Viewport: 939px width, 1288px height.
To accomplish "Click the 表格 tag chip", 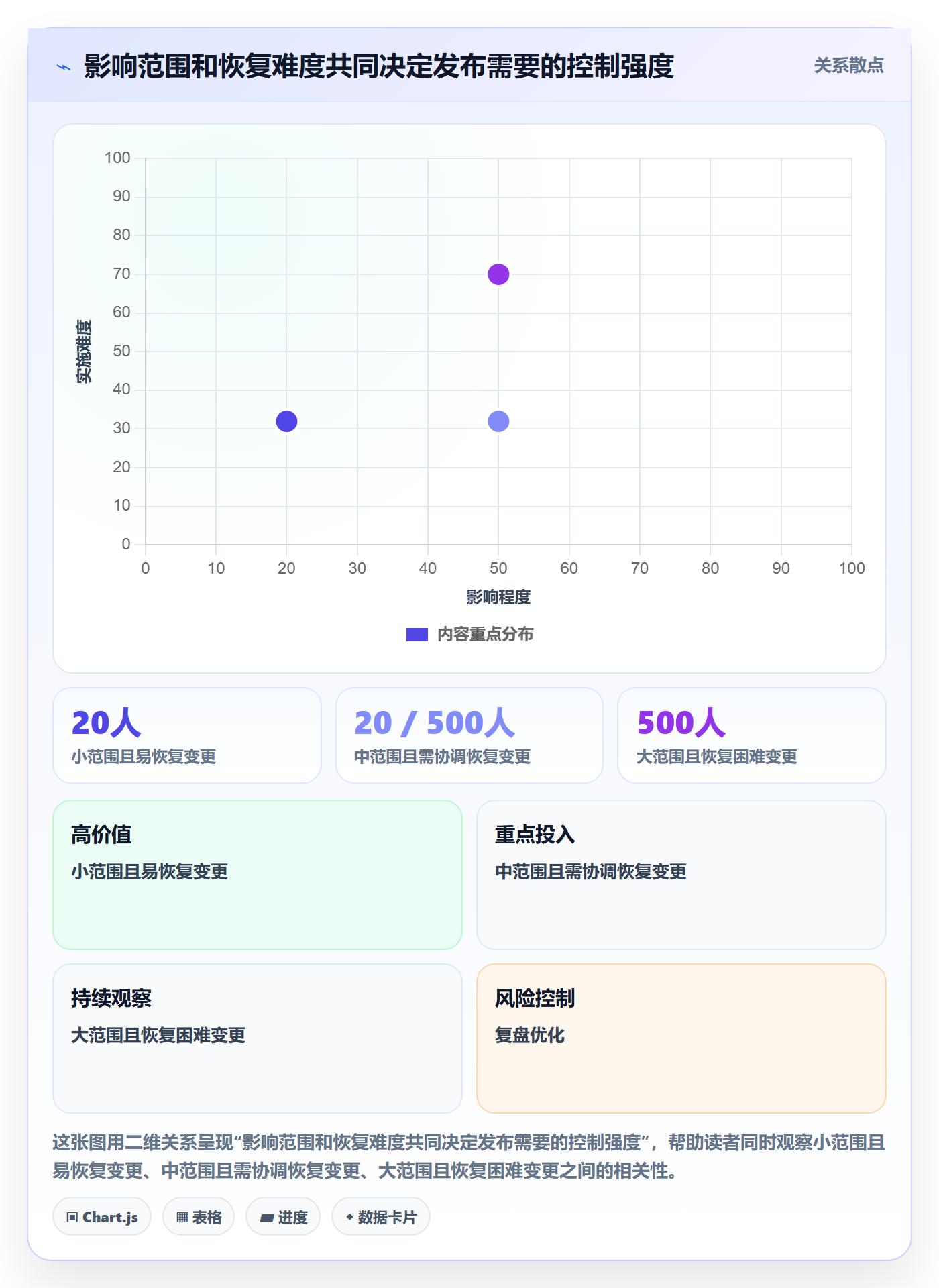I will (x=199, y=1217).
